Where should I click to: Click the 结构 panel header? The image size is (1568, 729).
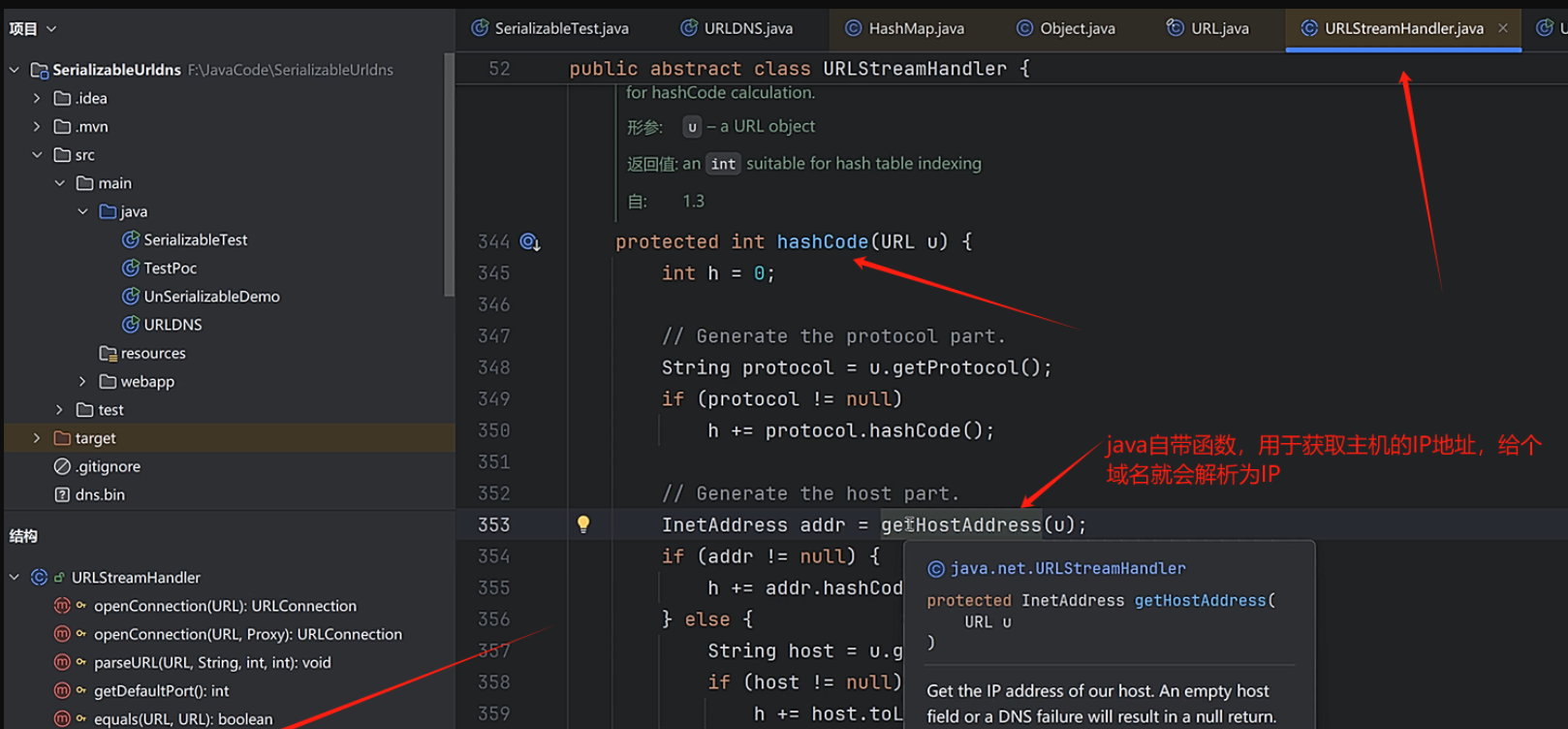click(23, 536)
